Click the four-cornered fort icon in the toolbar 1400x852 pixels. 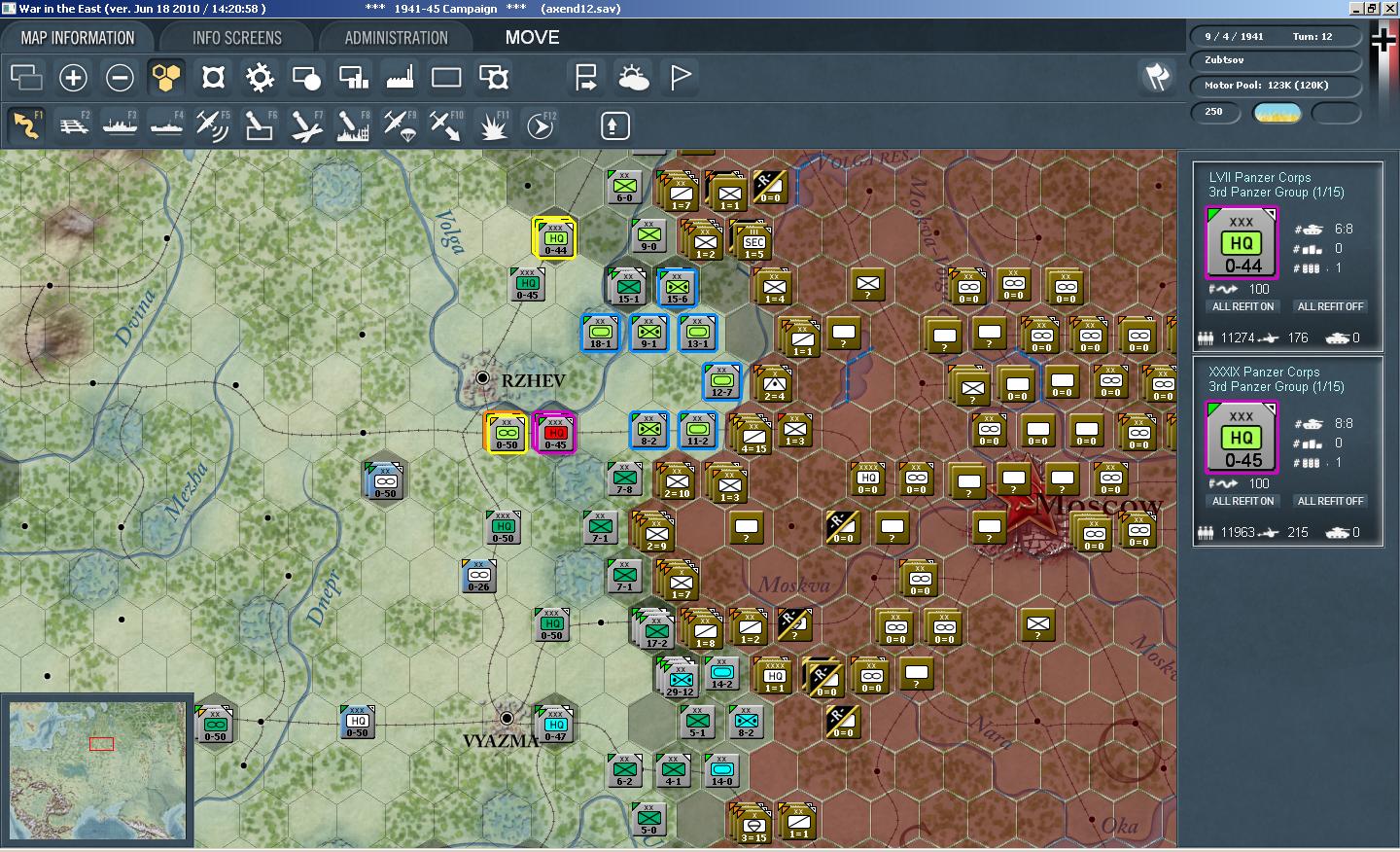[x=213, y=77]
